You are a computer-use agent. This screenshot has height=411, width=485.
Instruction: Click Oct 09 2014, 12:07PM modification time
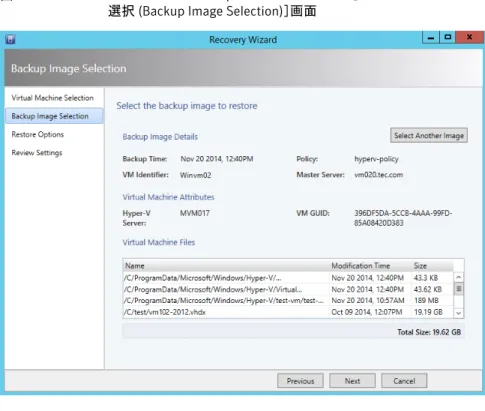[x=367, y=312]
